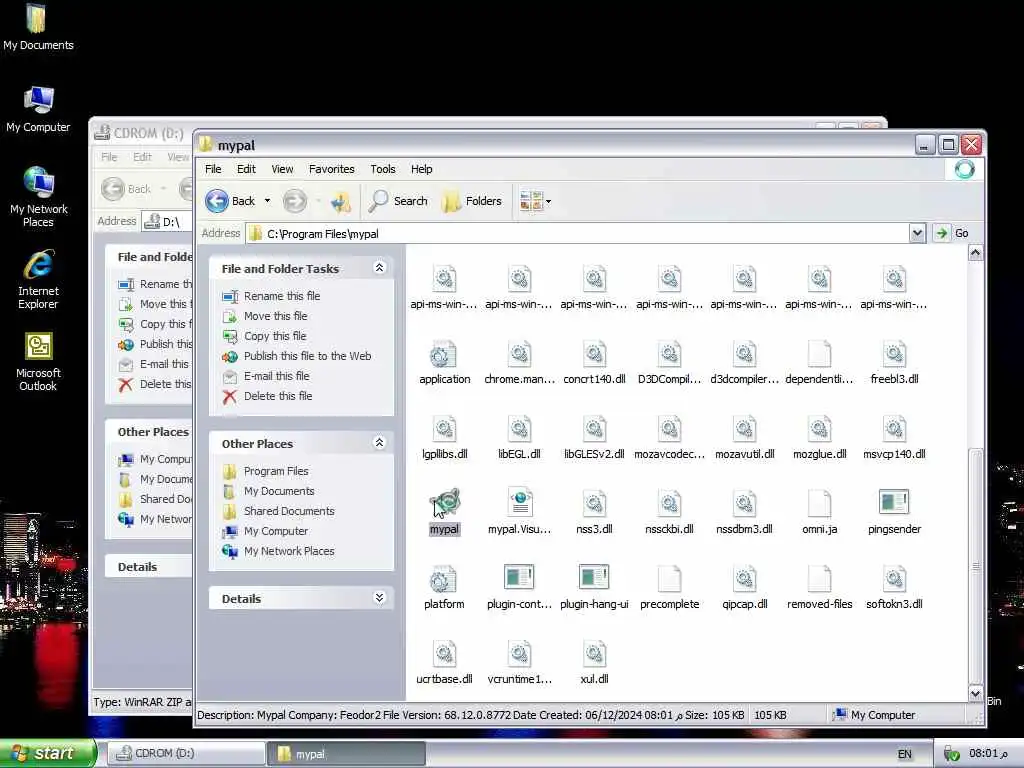Viewport: 1024px width, 768px height.
Task: Click the file list scroll up arrow
Action: [975, 253]
